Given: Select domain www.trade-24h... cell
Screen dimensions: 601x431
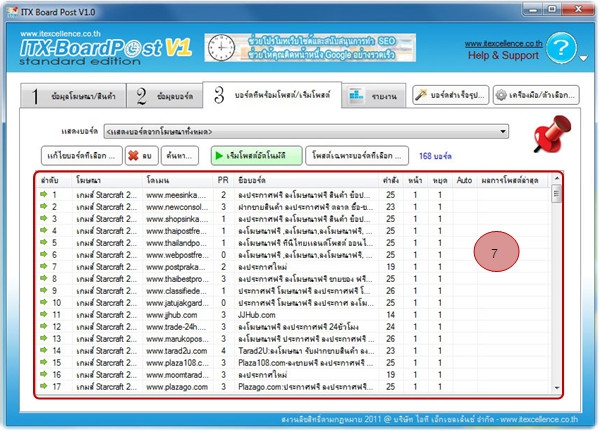Looking at the screenshot, I should pos(176,327).
